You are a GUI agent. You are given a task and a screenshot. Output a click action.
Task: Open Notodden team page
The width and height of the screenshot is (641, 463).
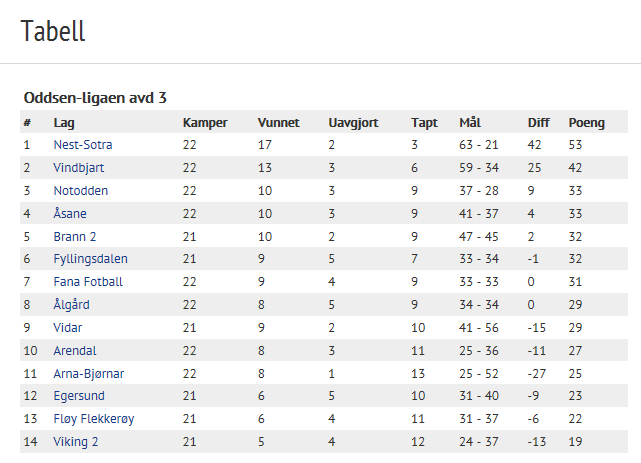pyautogui.click(x=81, y=191)
